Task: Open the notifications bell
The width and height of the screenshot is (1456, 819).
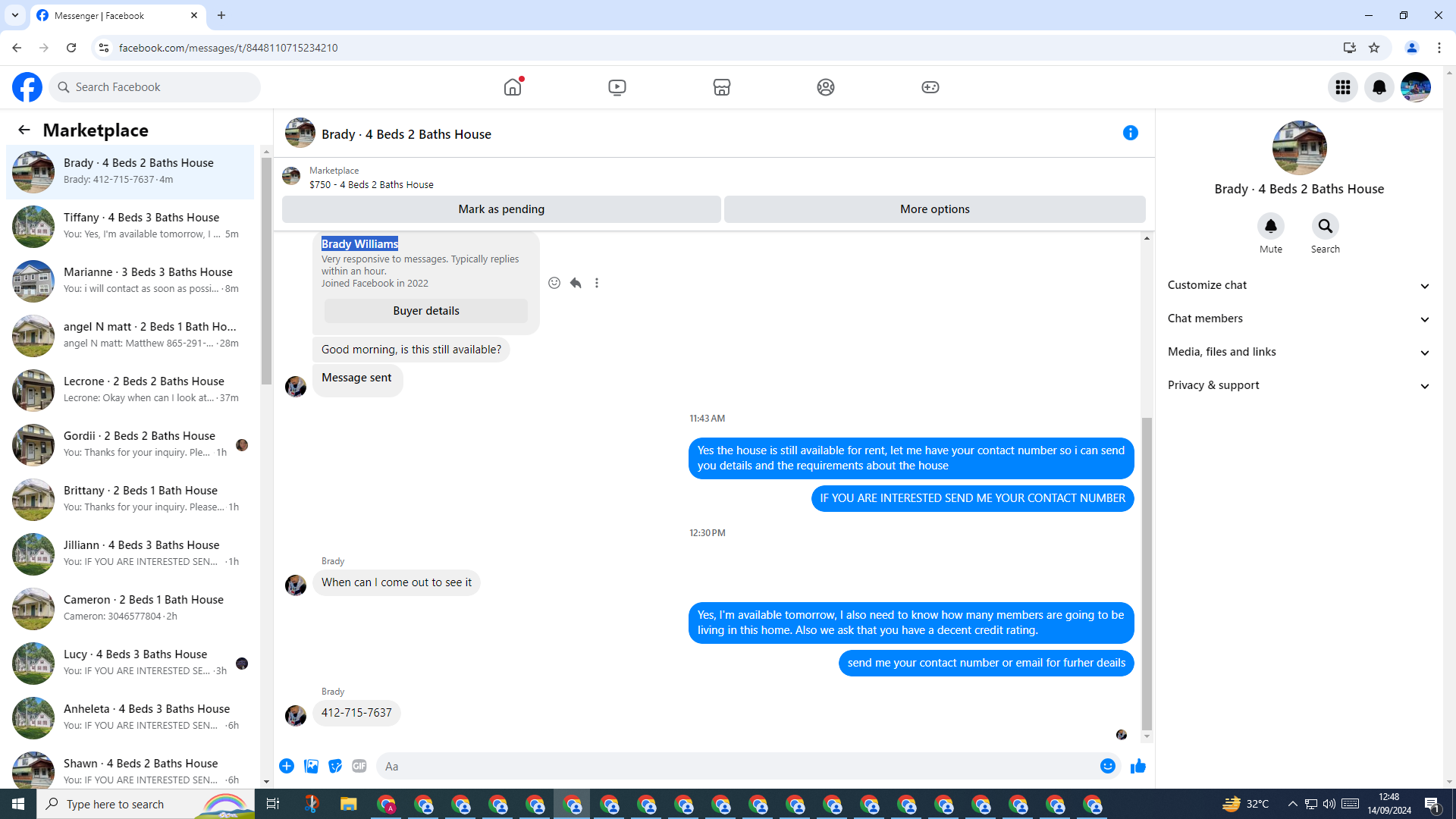Action: [1379, 87]
